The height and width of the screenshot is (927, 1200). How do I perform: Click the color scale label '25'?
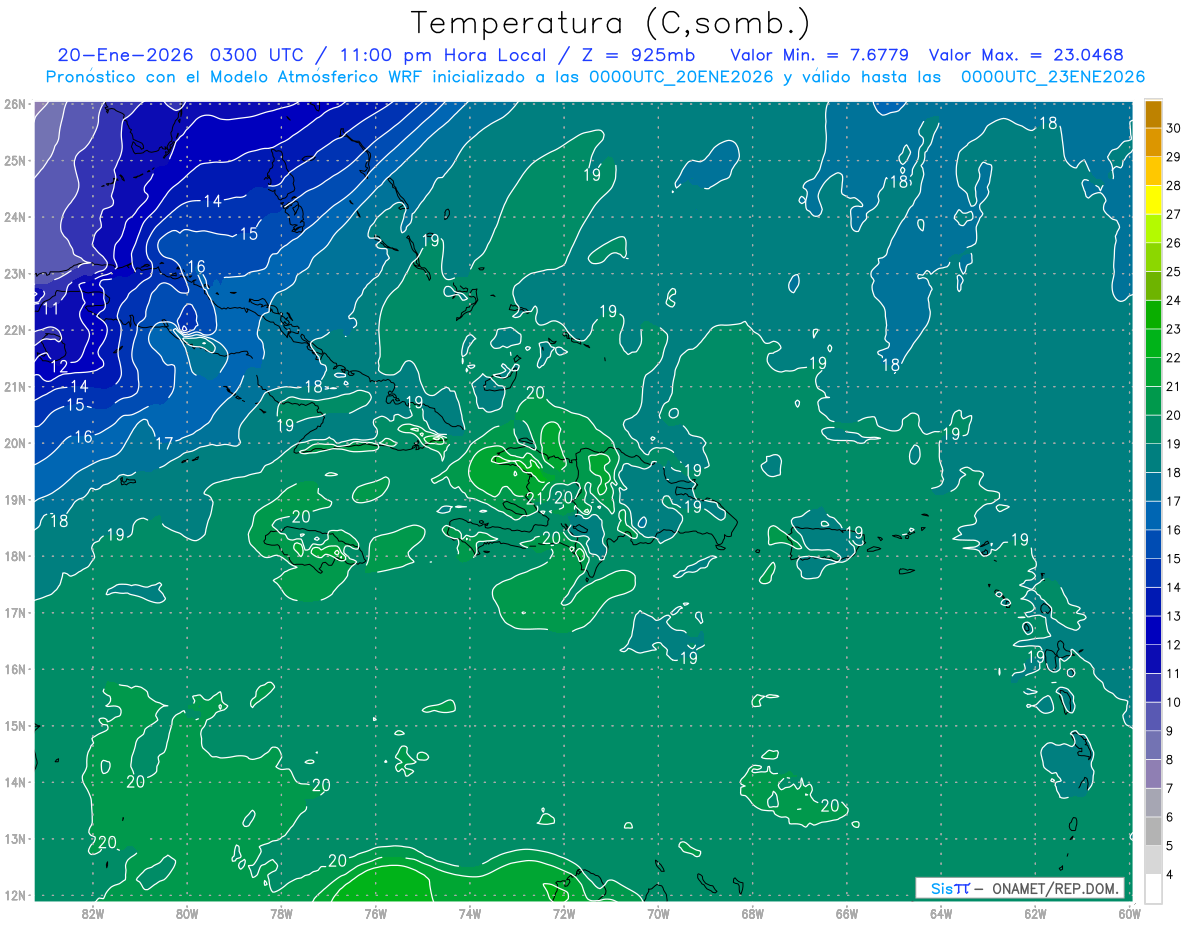(x=1173, y=271)
